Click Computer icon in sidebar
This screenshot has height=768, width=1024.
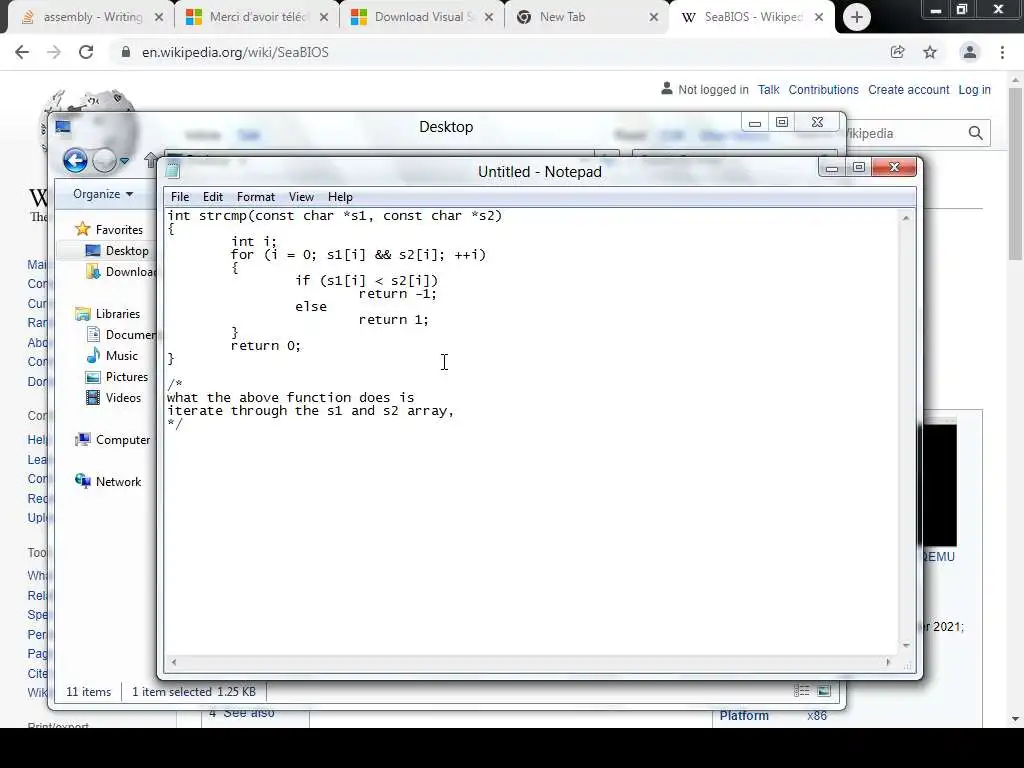point(82,440)
